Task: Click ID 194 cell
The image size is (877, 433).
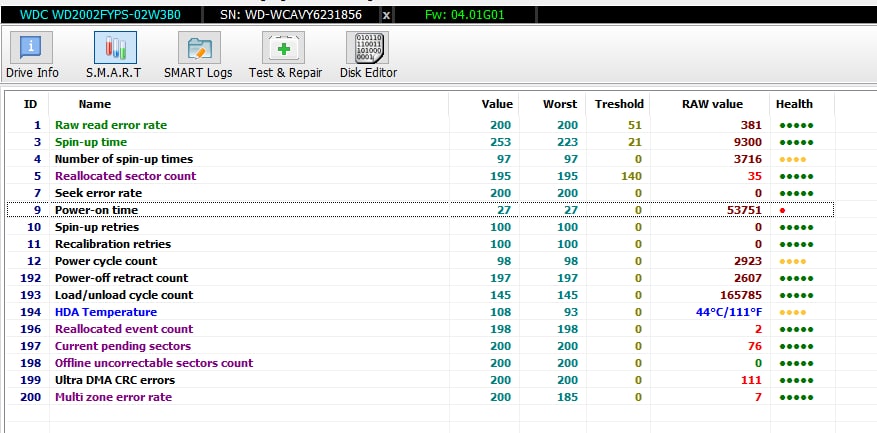Action: tap(31, 312)
